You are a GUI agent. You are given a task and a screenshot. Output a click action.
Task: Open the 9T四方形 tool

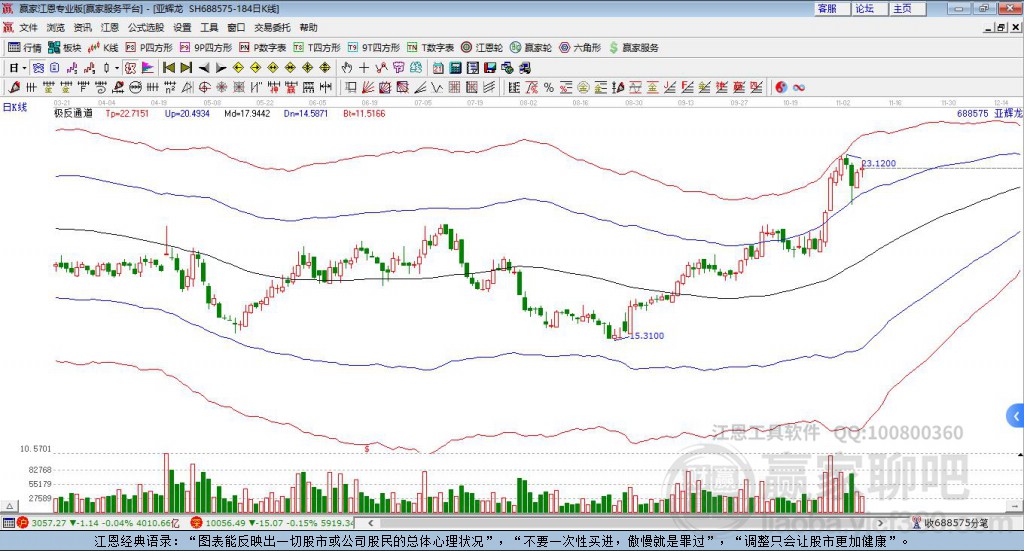(374, 48)
